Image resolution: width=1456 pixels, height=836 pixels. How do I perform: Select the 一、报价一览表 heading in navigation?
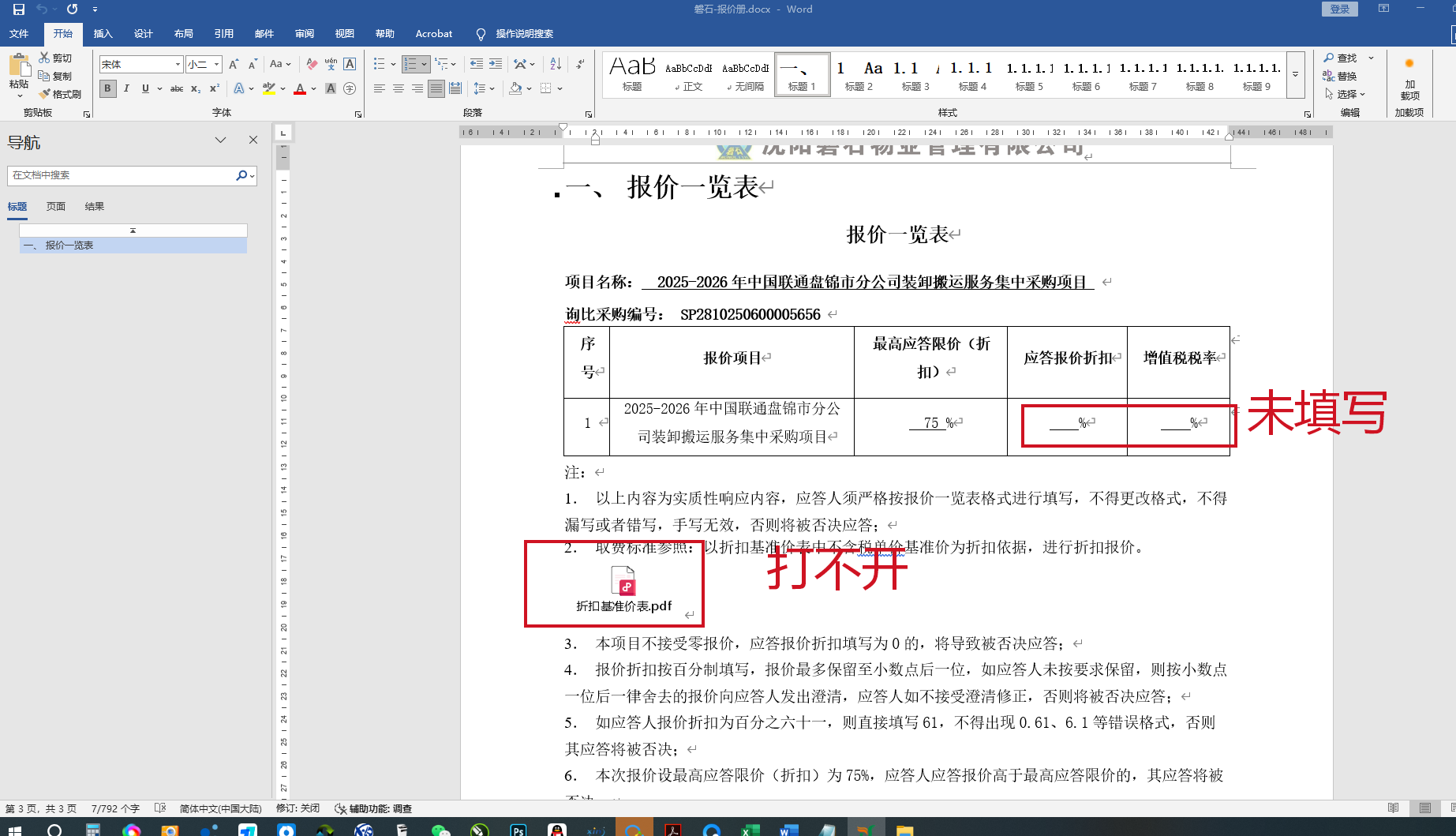[x=133, y=246]
